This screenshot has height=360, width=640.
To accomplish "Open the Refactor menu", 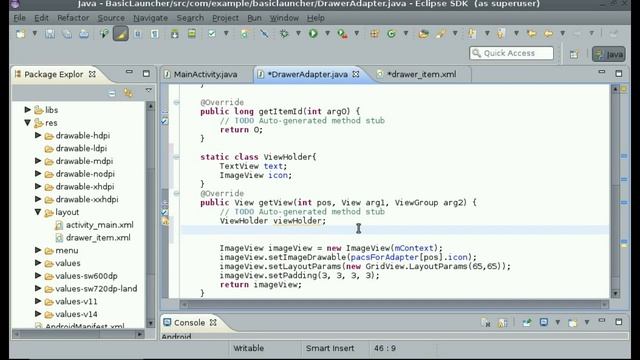I will click(73, 18).
